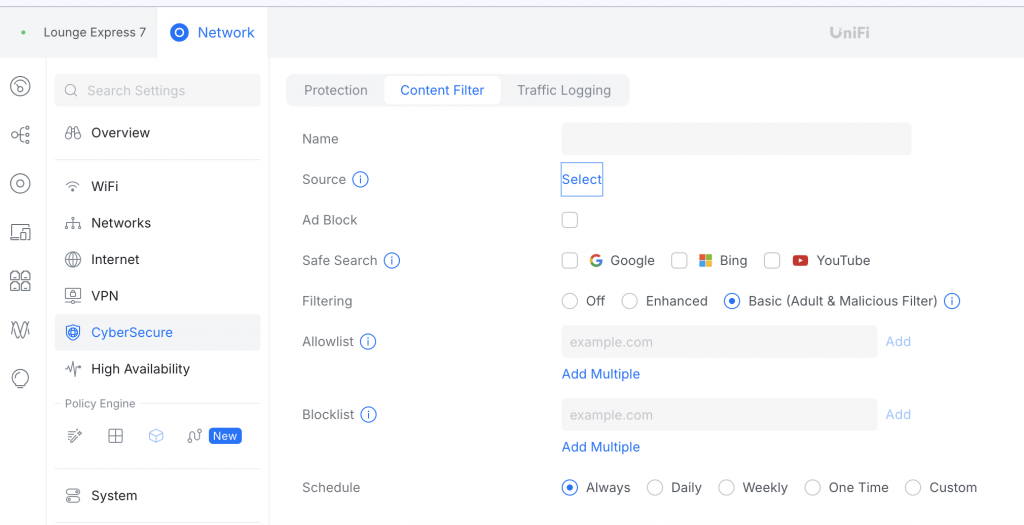Open High Availability settings

coord(157,370)
